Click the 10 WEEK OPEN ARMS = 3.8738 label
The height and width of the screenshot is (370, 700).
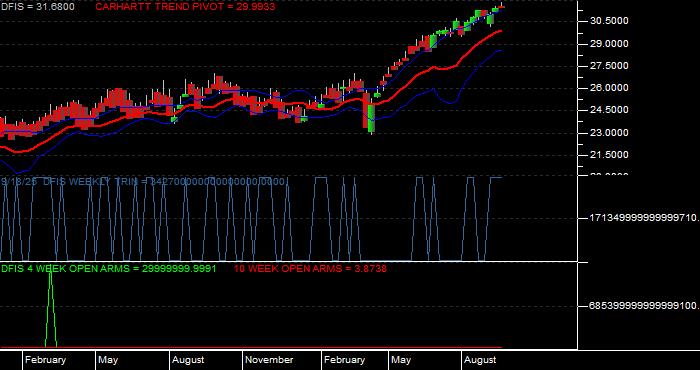310,269
